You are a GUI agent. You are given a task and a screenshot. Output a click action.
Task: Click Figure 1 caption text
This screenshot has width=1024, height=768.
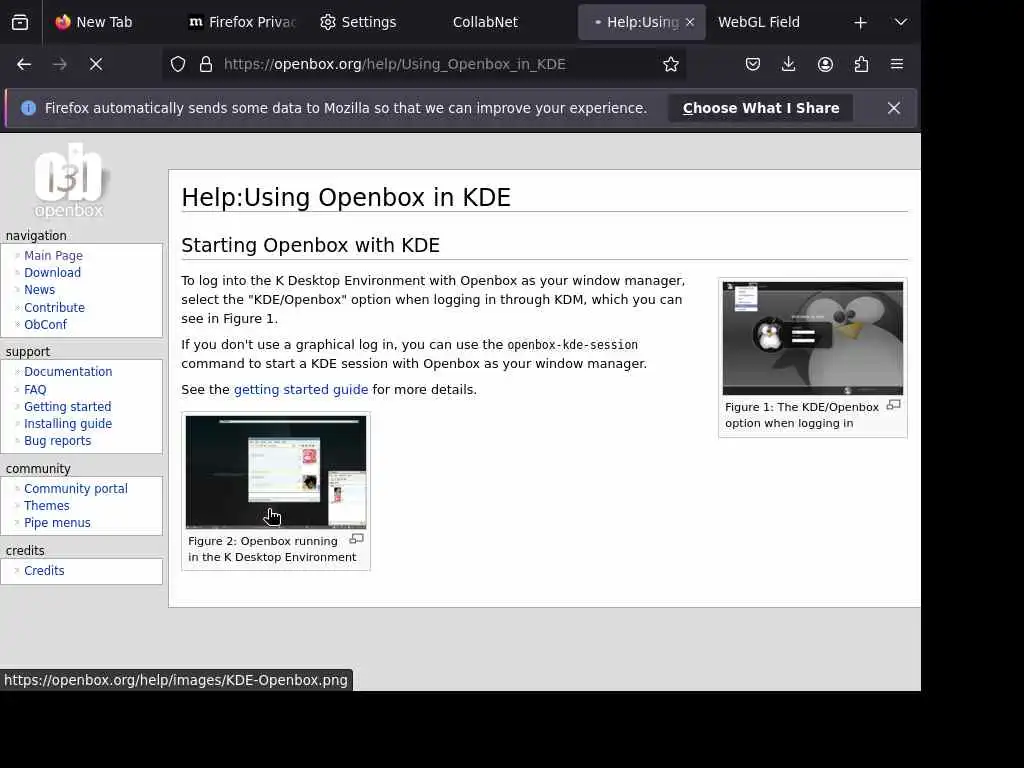coord(802,415)
